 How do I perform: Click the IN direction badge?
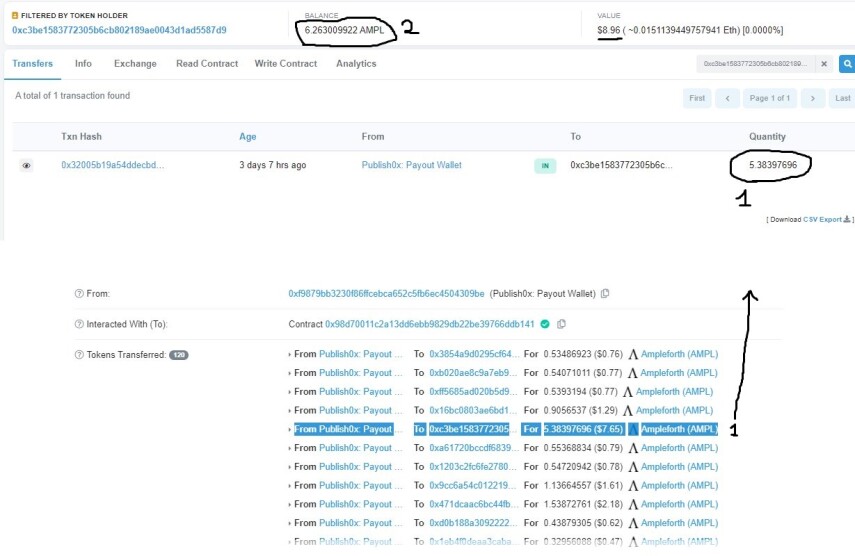pos(545,166)
